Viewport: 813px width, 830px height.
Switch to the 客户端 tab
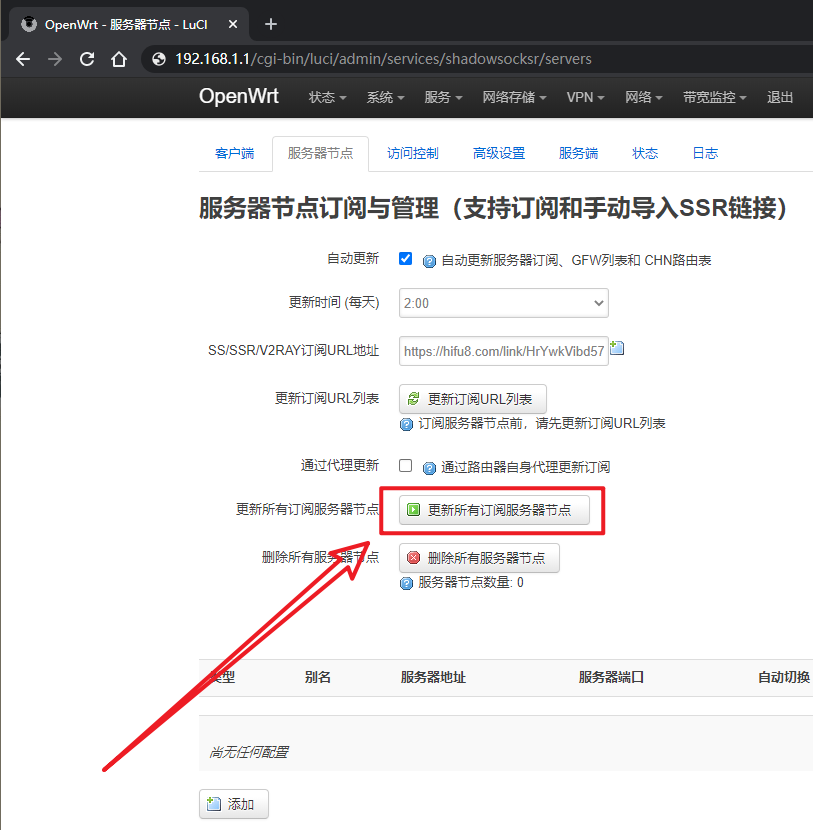point(234,154)
